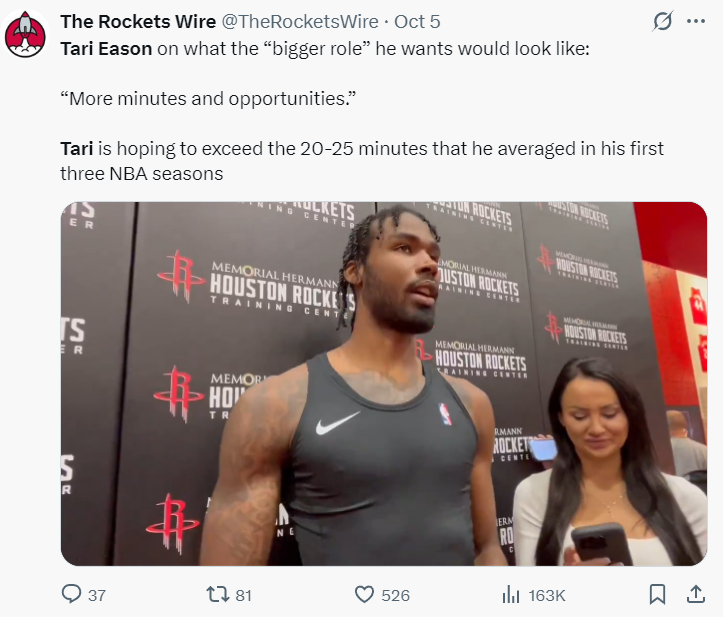
Task: Click the 163K views count
Action: tap(547, 595)
